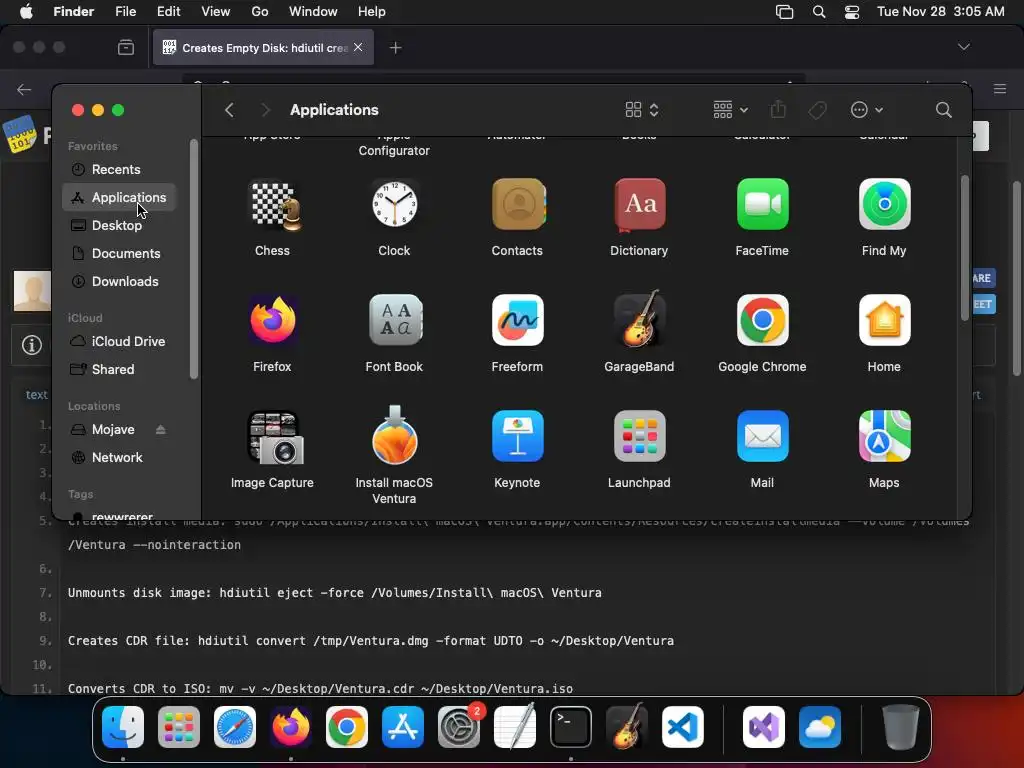Screen dimensions: 1024x768
Task: Click the Home app icon
Action: 884,320
